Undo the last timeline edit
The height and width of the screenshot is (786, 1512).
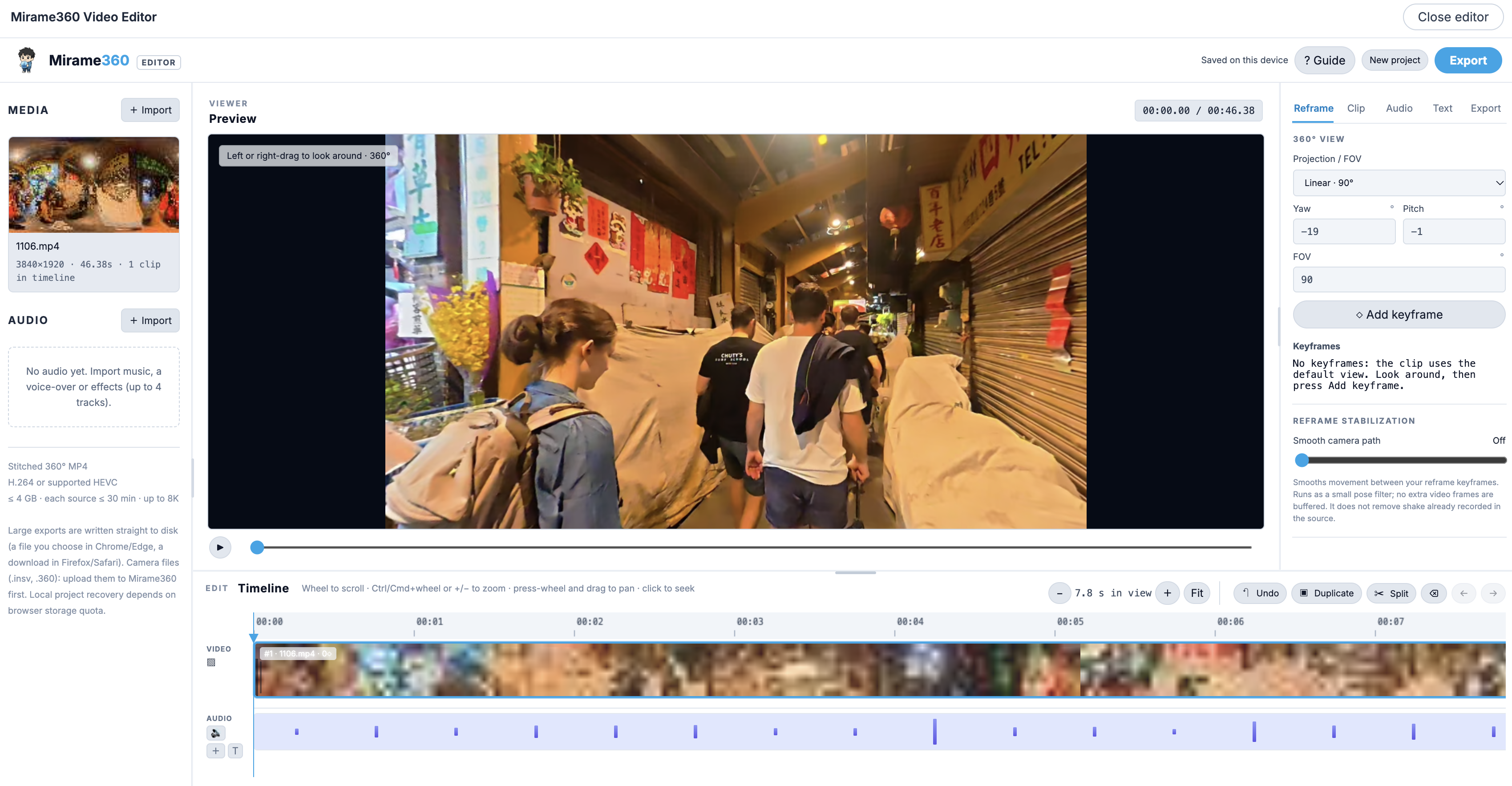tap(1260, 593)
